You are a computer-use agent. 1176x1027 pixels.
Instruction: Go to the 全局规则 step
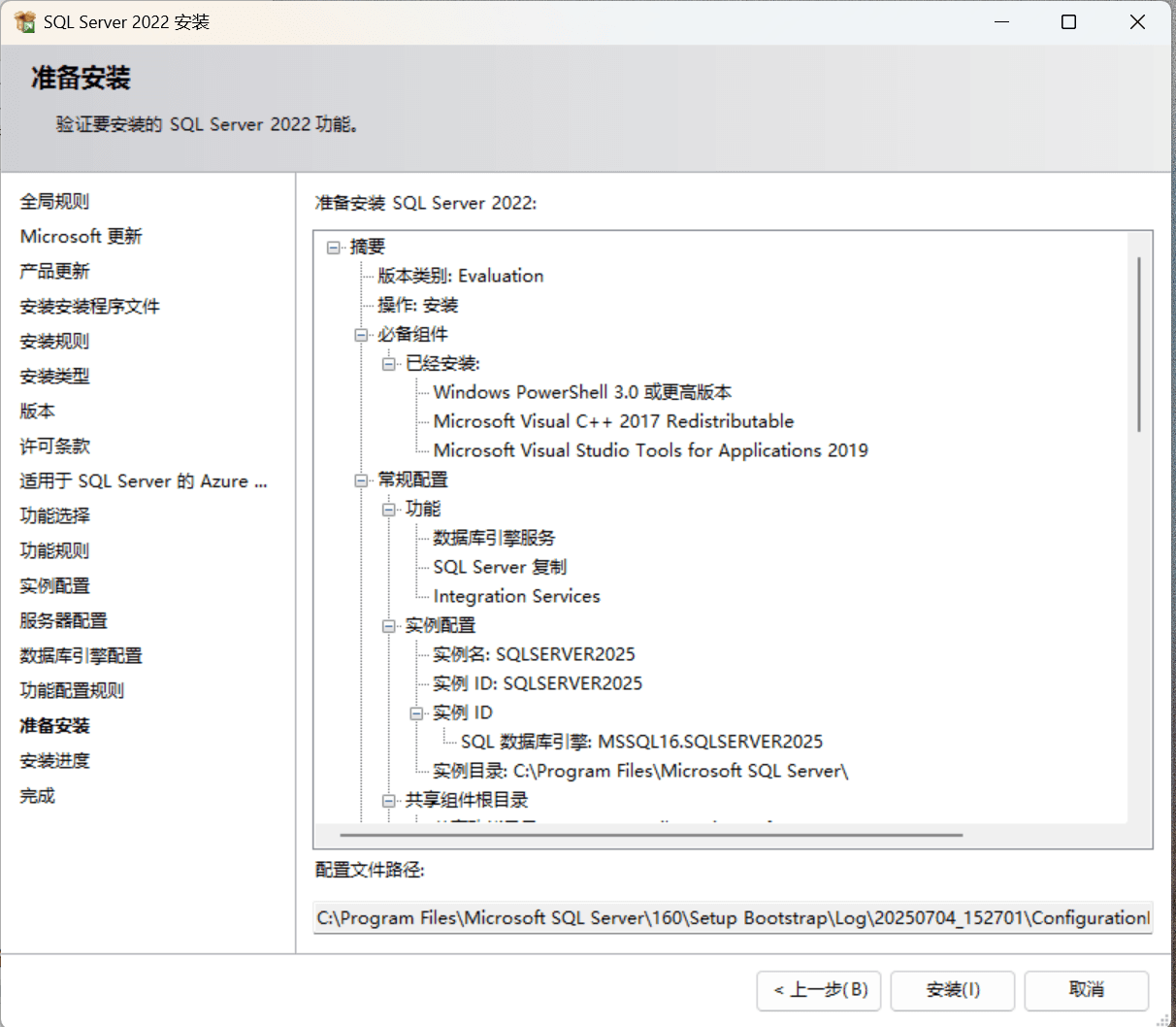click(54, 201)
